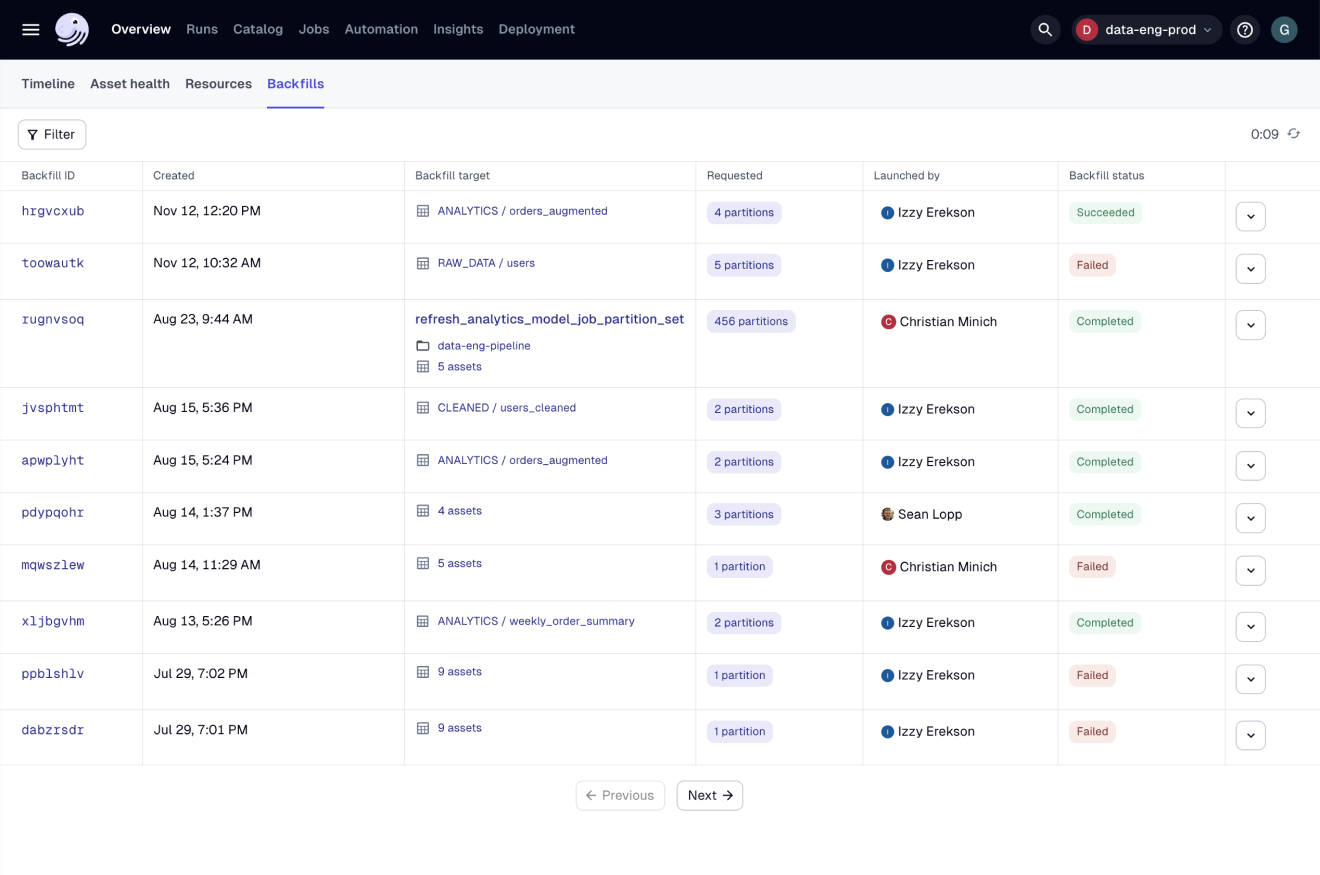Click the Failed status badge for toowautk
Viewport: 1320px width, 875px height.
[x=1091, y=264]
